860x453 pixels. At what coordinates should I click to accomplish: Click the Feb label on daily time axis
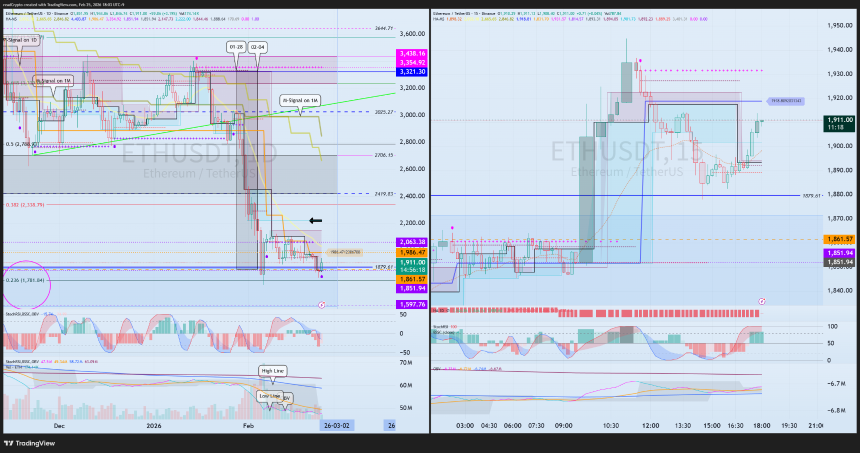[x=248, y=426]
